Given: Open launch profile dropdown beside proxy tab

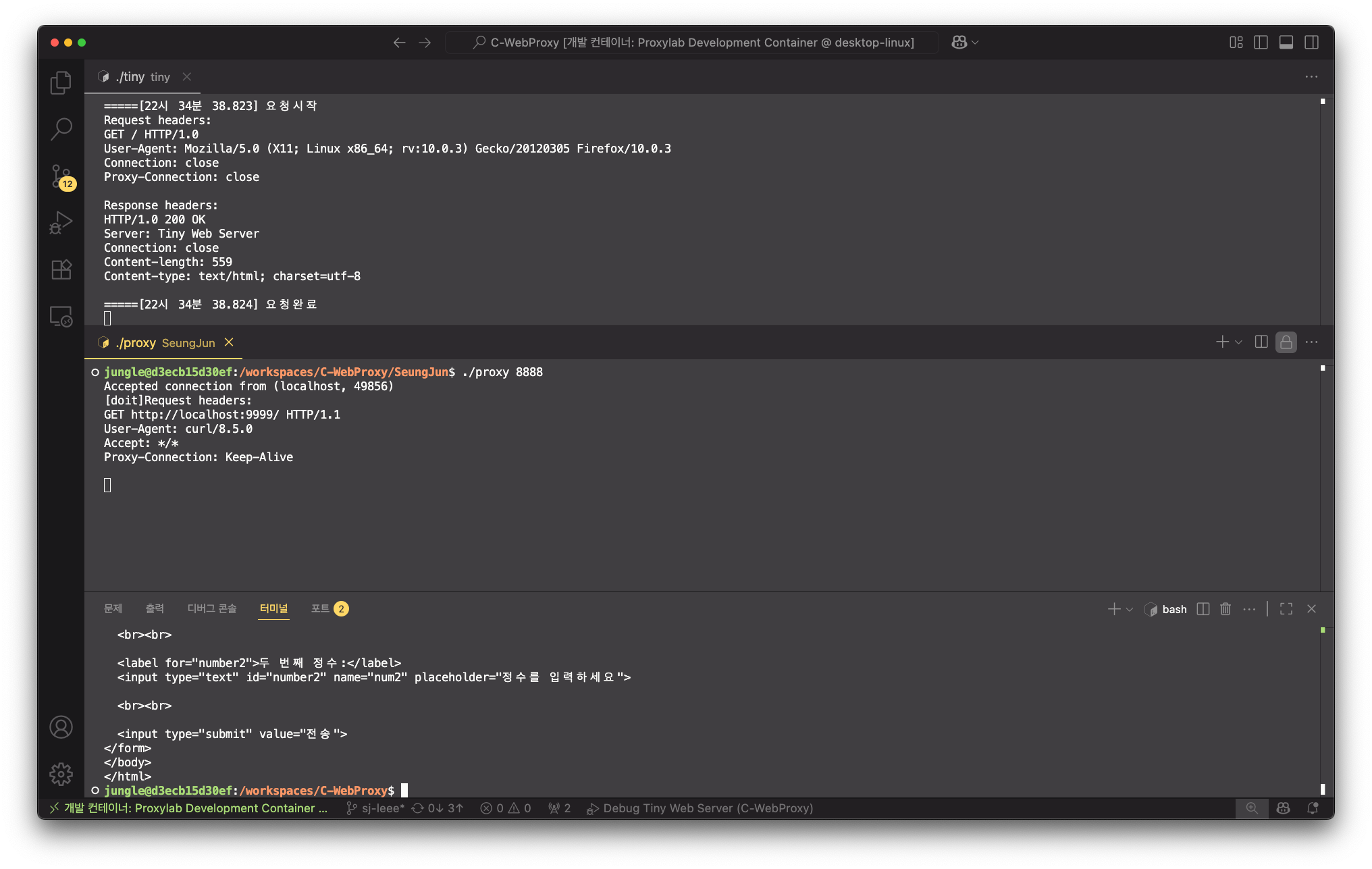Looking at the screenshot, I should pos(1238,342).
